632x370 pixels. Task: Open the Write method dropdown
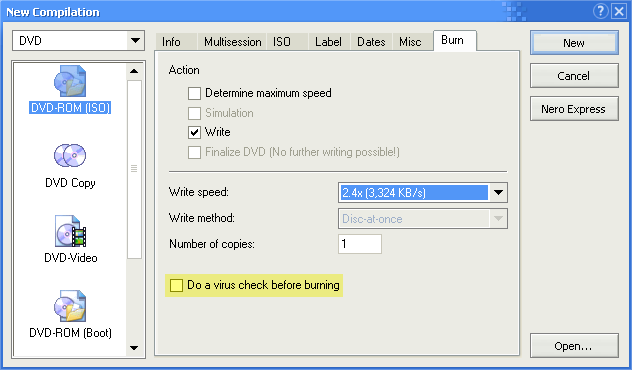498,219
